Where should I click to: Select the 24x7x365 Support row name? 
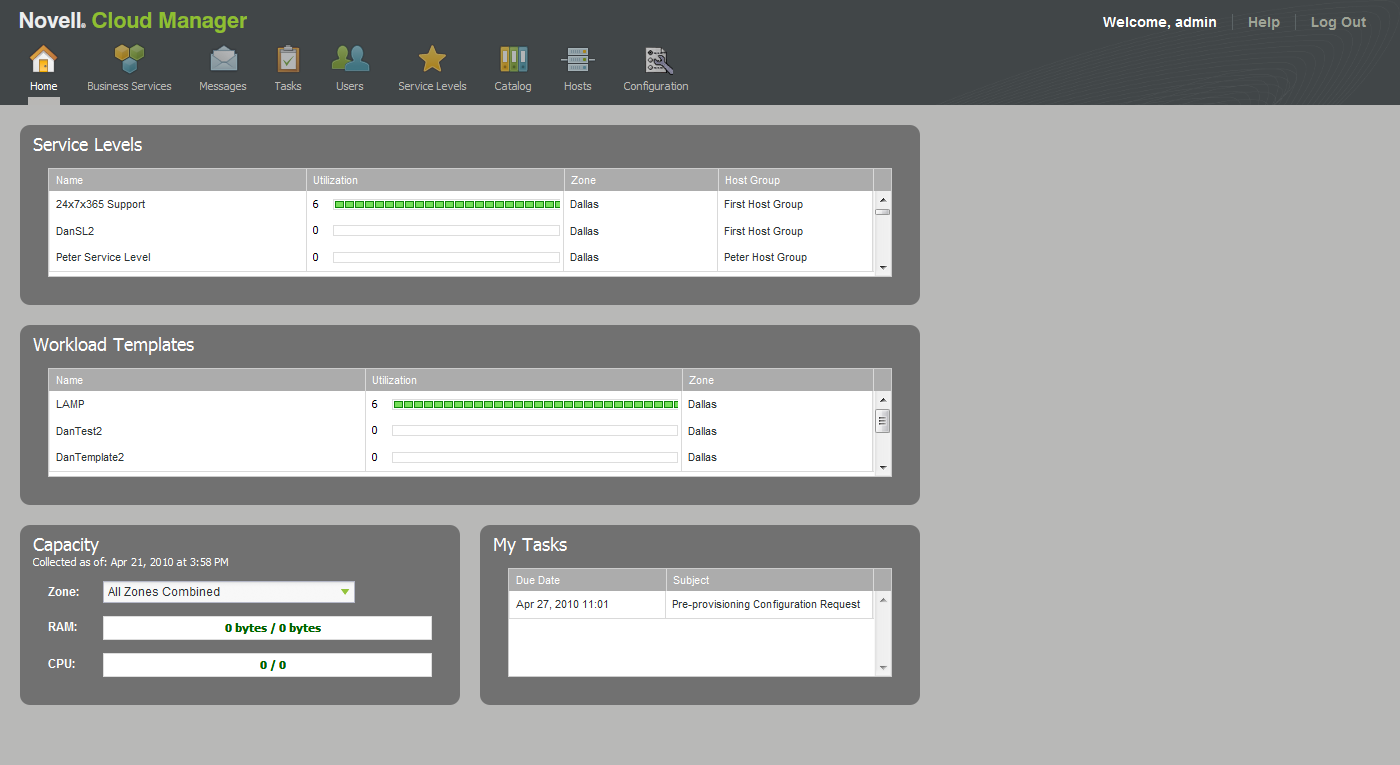point(101,204)
